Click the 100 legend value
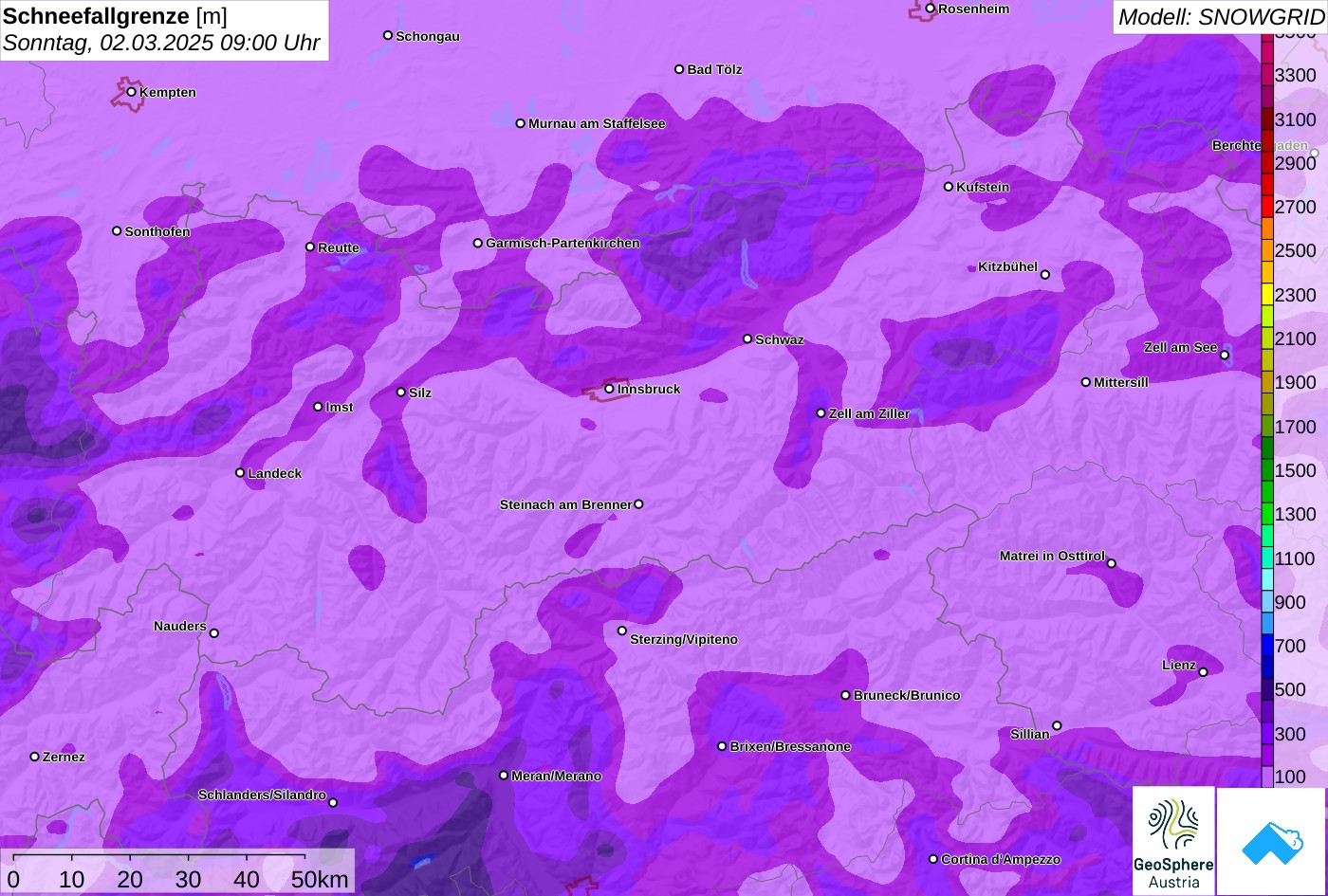Image resolution: width=1328 pixels, height=896 pixels. tap(1290, 777)
